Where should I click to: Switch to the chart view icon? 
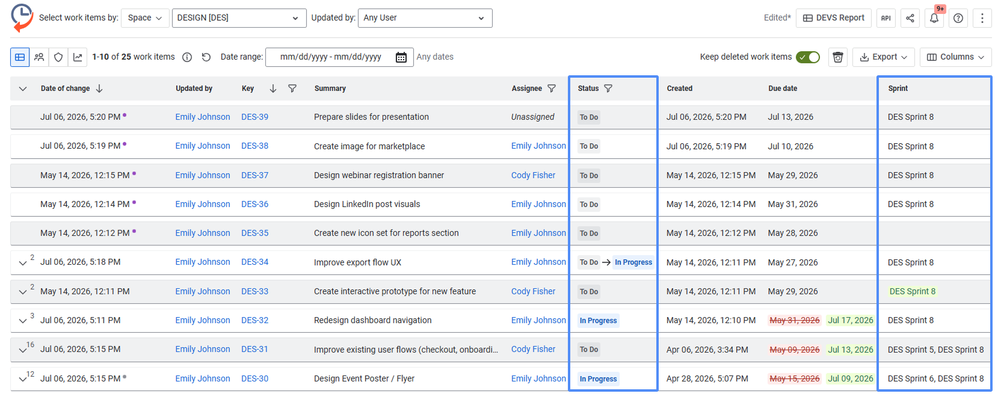click(x=78, y=57)
